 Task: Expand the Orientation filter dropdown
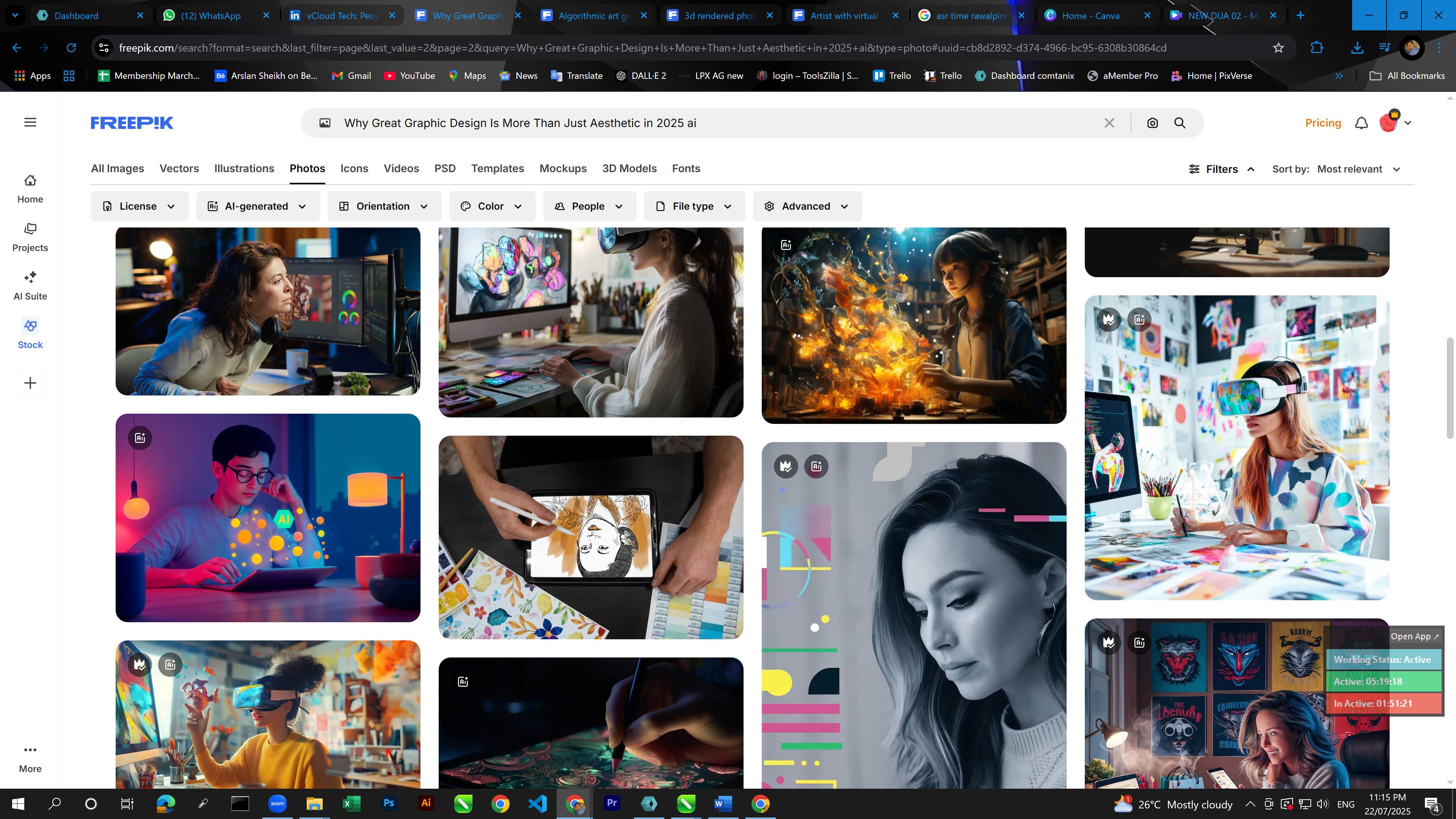pos(384,206)
